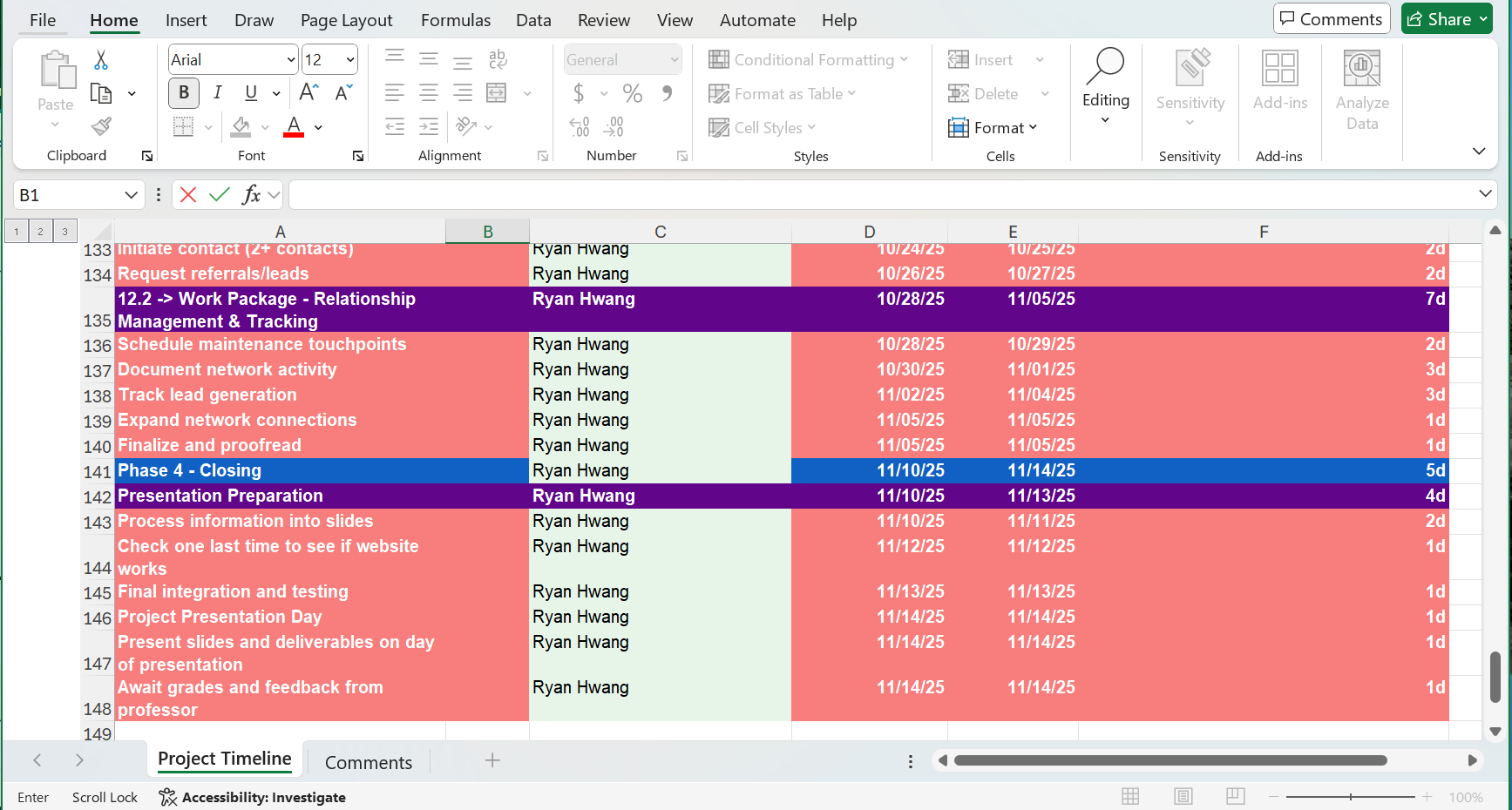This screenshot has height=810, width=1512.
Task: Apply italic formatting
Action: [217, 92]
